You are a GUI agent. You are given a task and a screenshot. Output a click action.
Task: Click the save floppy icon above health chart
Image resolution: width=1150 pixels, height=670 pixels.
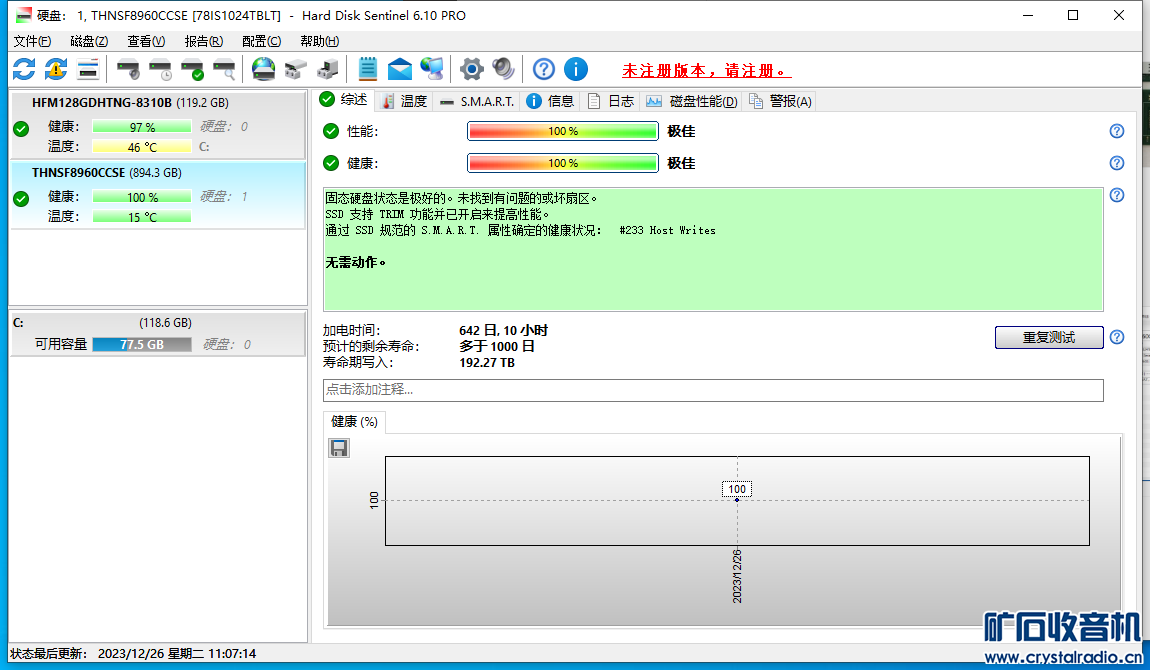click(x=339, y=448)
